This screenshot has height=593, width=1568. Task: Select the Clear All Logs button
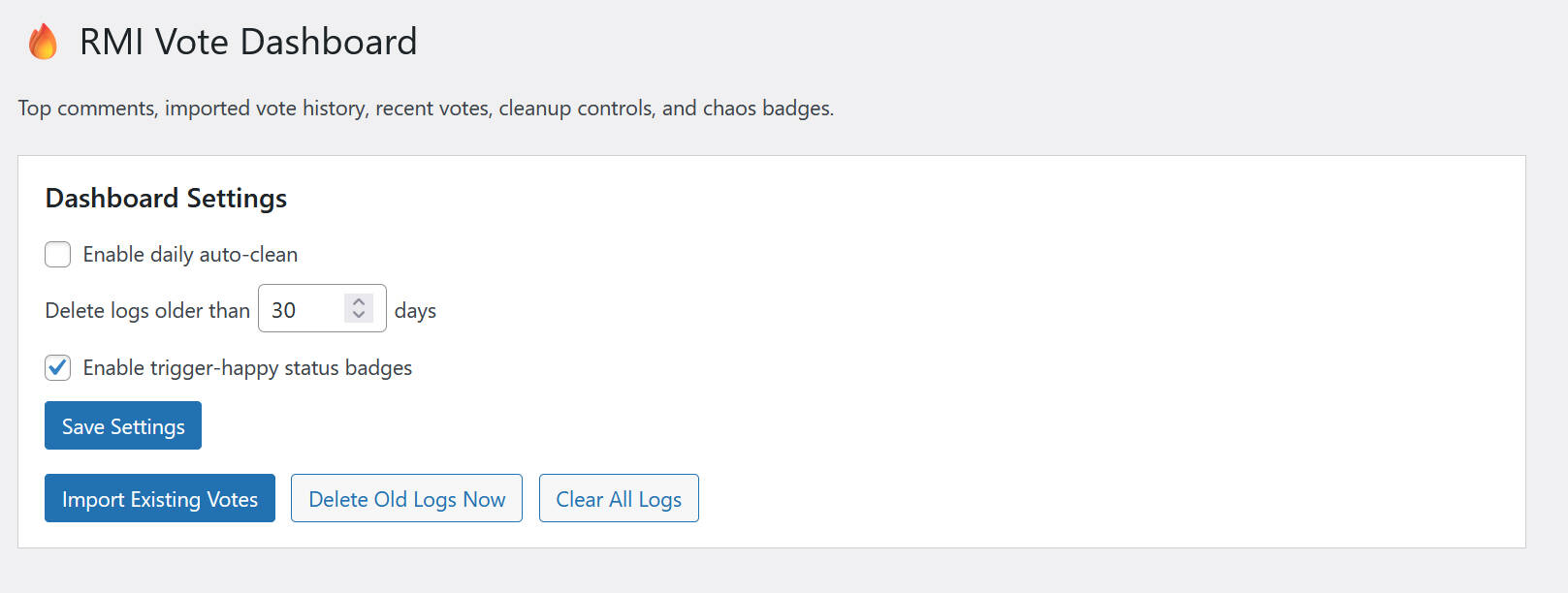[x=619, y=498]
